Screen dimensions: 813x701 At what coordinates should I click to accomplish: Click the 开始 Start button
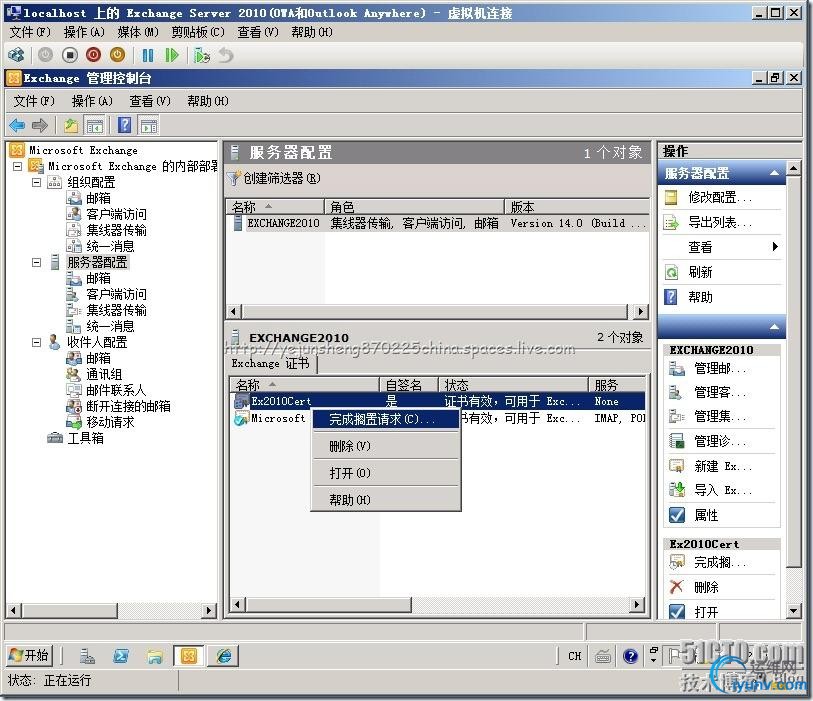click(x=30, y=656)
